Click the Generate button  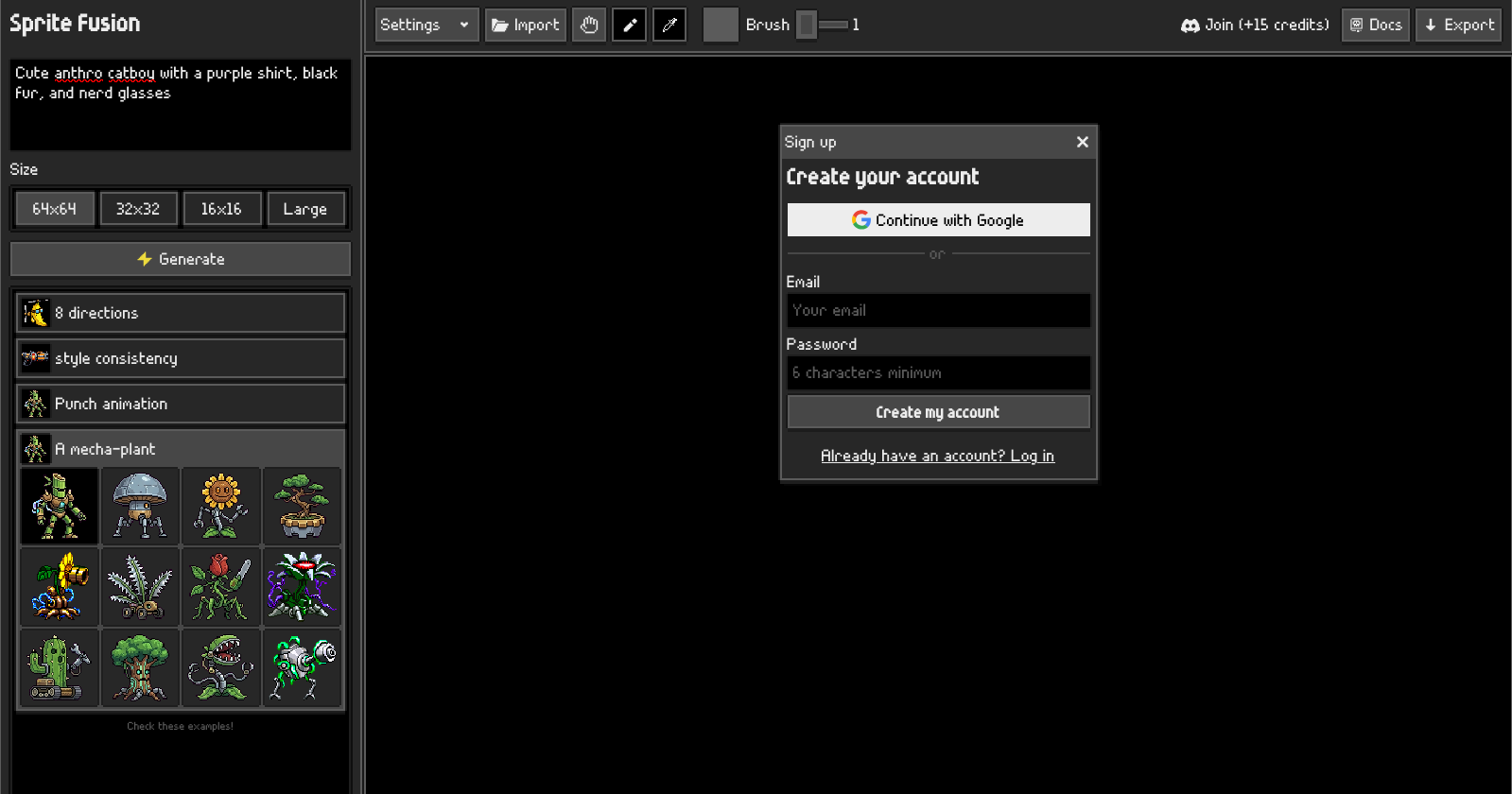click(181, 259)
